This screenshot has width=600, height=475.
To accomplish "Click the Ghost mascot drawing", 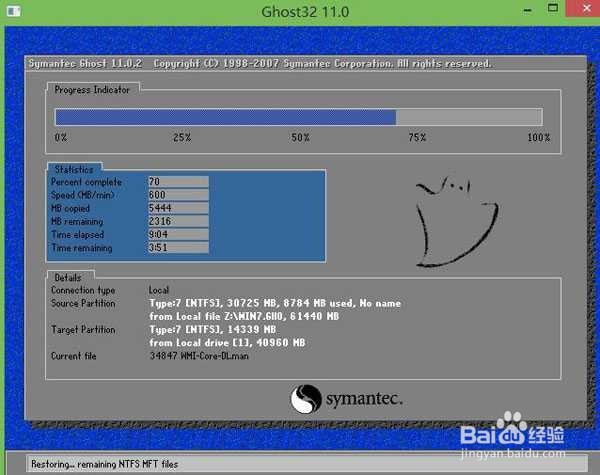I will (x=456, y=221).
